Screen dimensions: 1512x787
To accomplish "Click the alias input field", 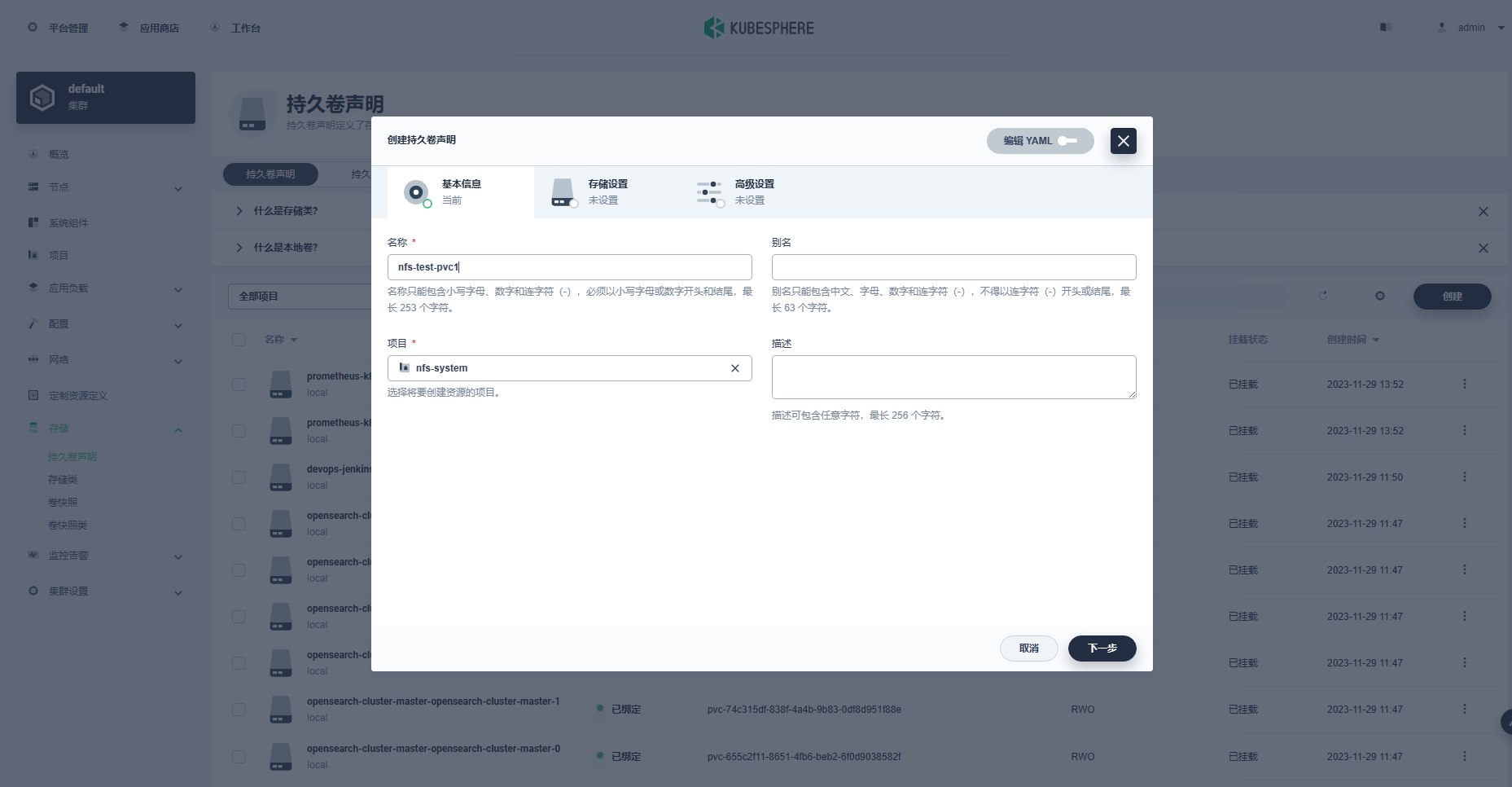I will pos(953,267).
